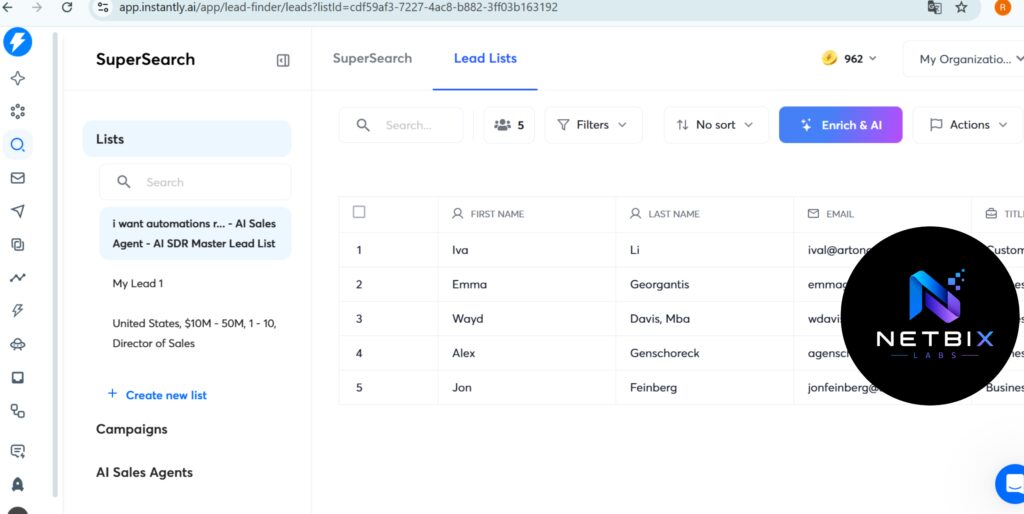Image resolution: width=1024 pixels, height=514 pixels.
Task: Open the browser profile avatar R
Action: 1002,8
